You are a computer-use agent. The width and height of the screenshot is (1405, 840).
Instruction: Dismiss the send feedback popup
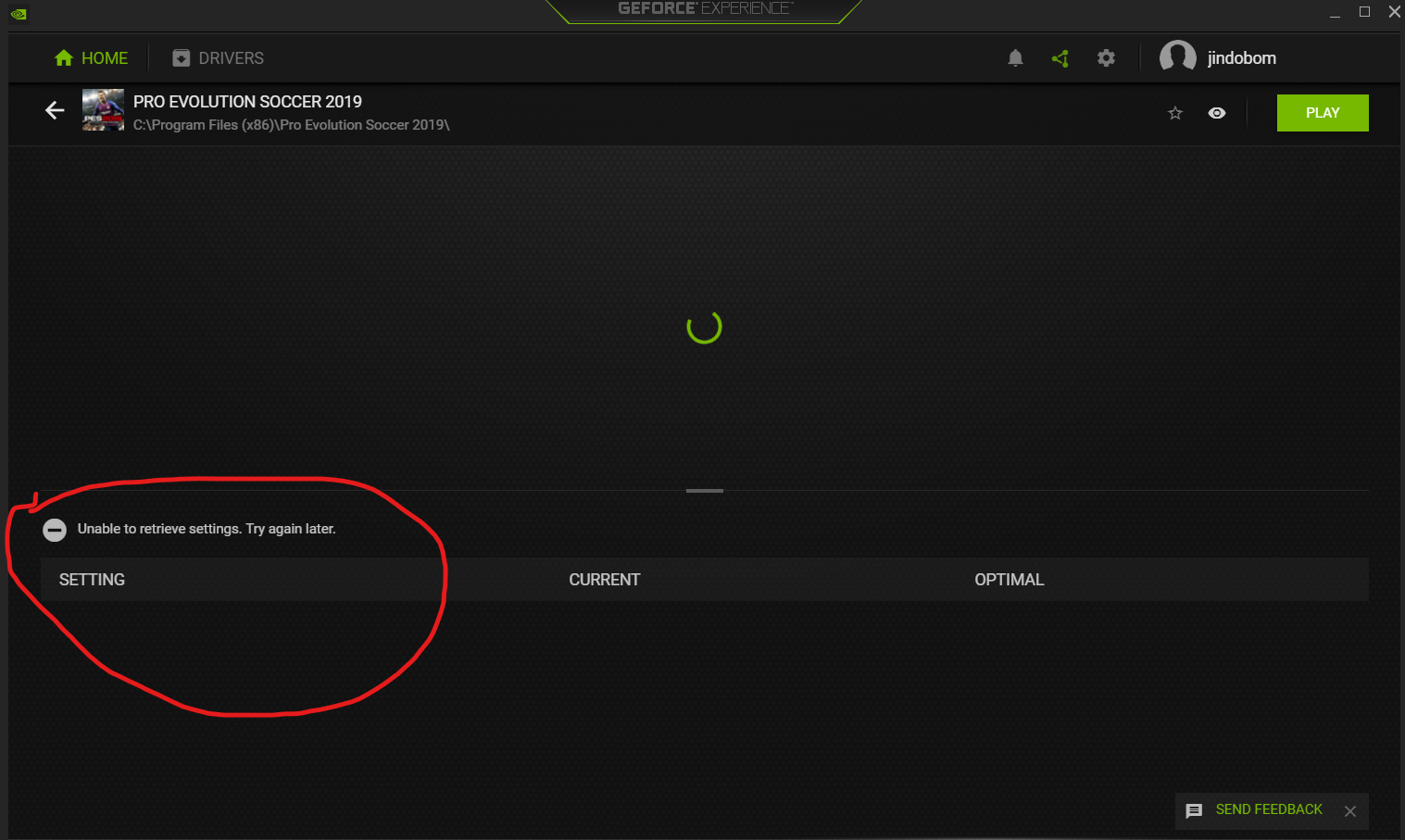tap(1350, 811)
